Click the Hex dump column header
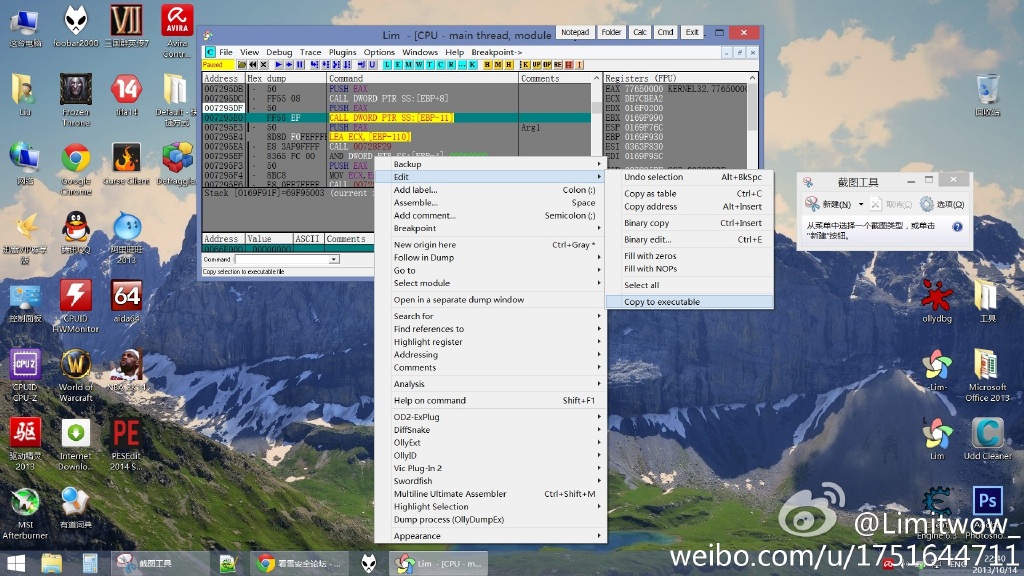This screenshot has width=1024, height=576. (x=286, y=78)
